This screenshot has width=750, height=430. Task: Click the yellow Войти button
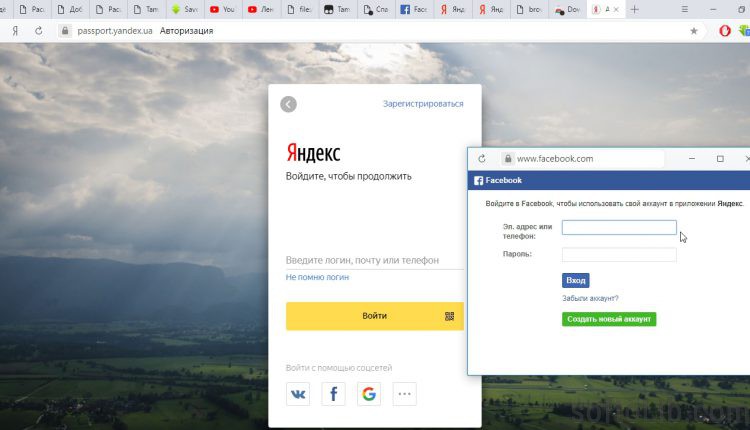point(375,316)
